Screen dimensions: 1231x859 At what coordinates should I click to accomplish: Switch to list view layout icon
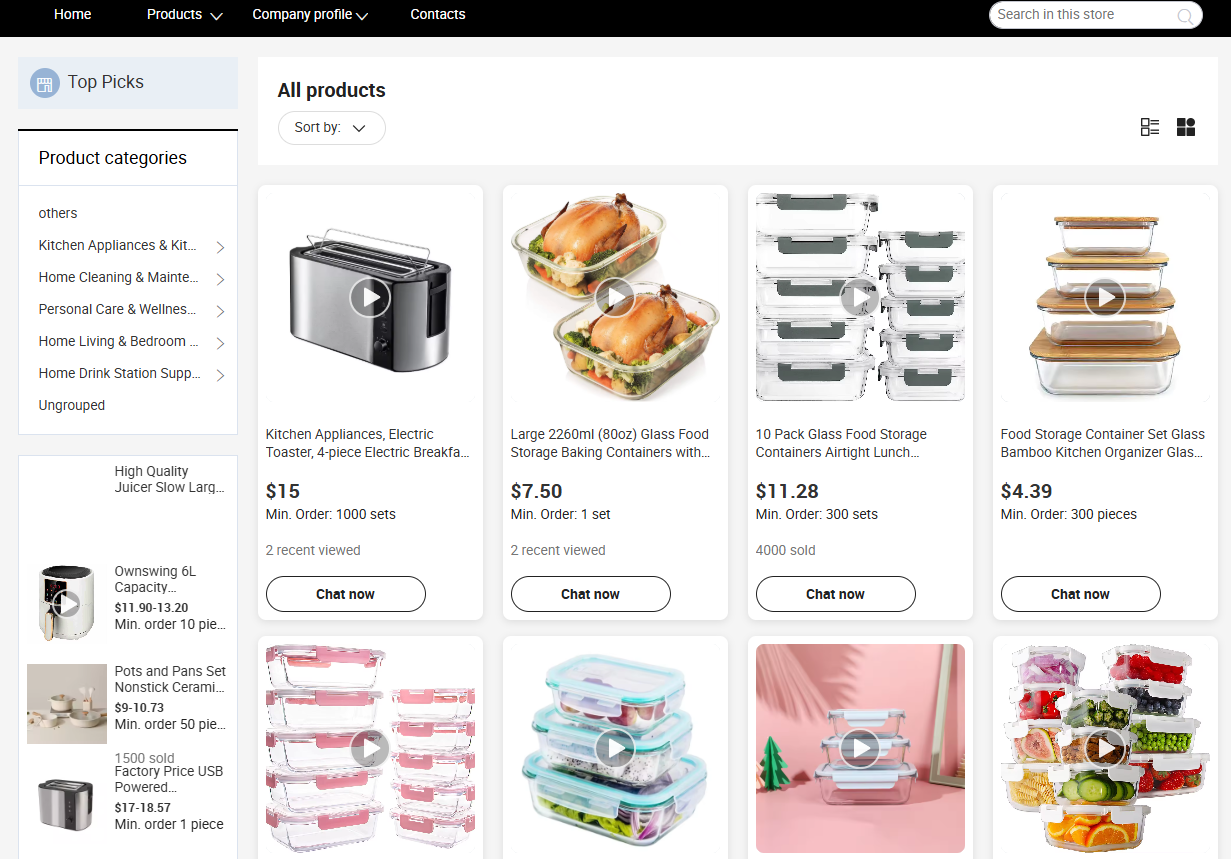point(1150,127)
